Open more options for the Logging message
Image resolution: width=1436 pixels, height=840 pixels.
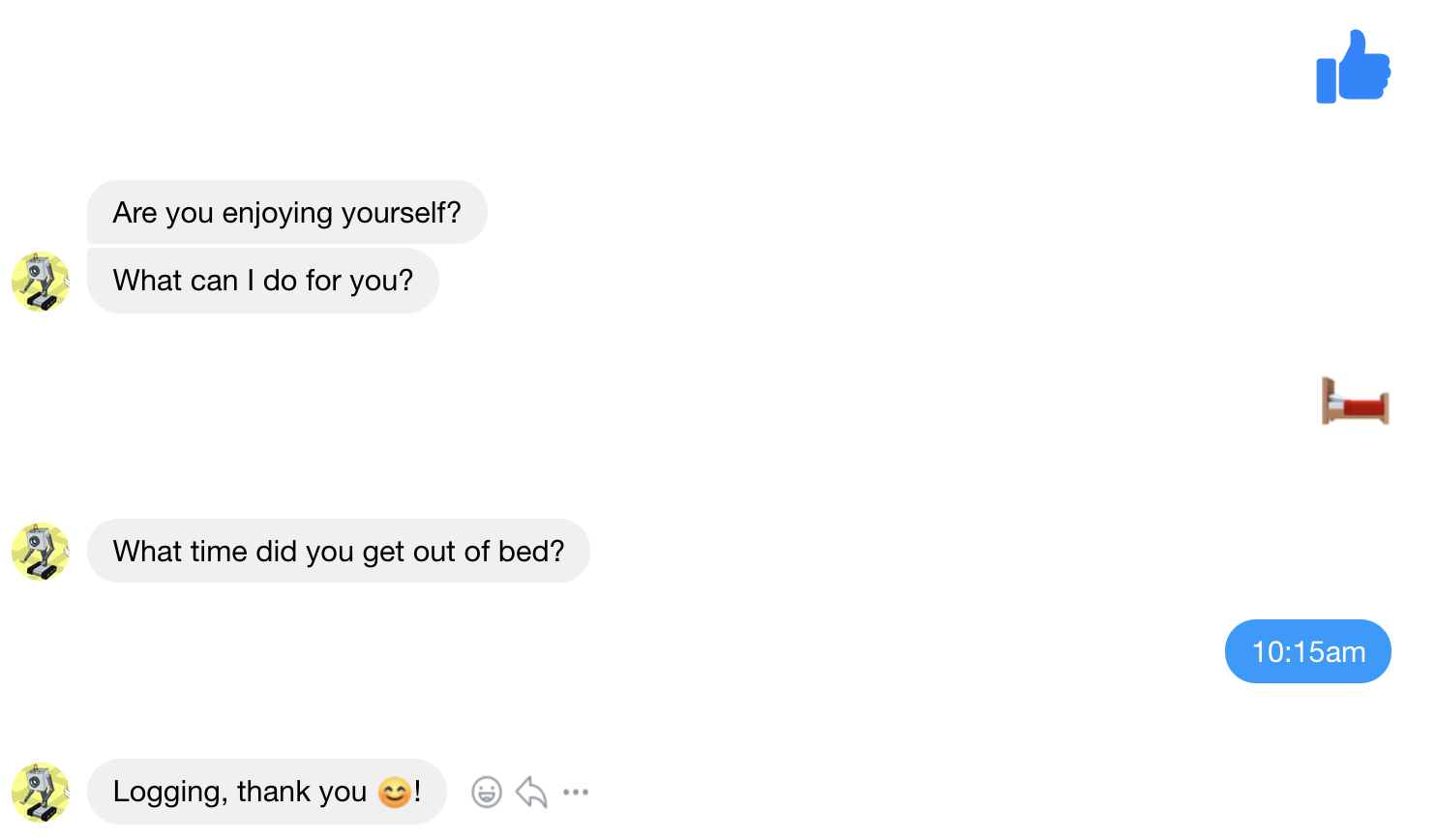(576, 793)
